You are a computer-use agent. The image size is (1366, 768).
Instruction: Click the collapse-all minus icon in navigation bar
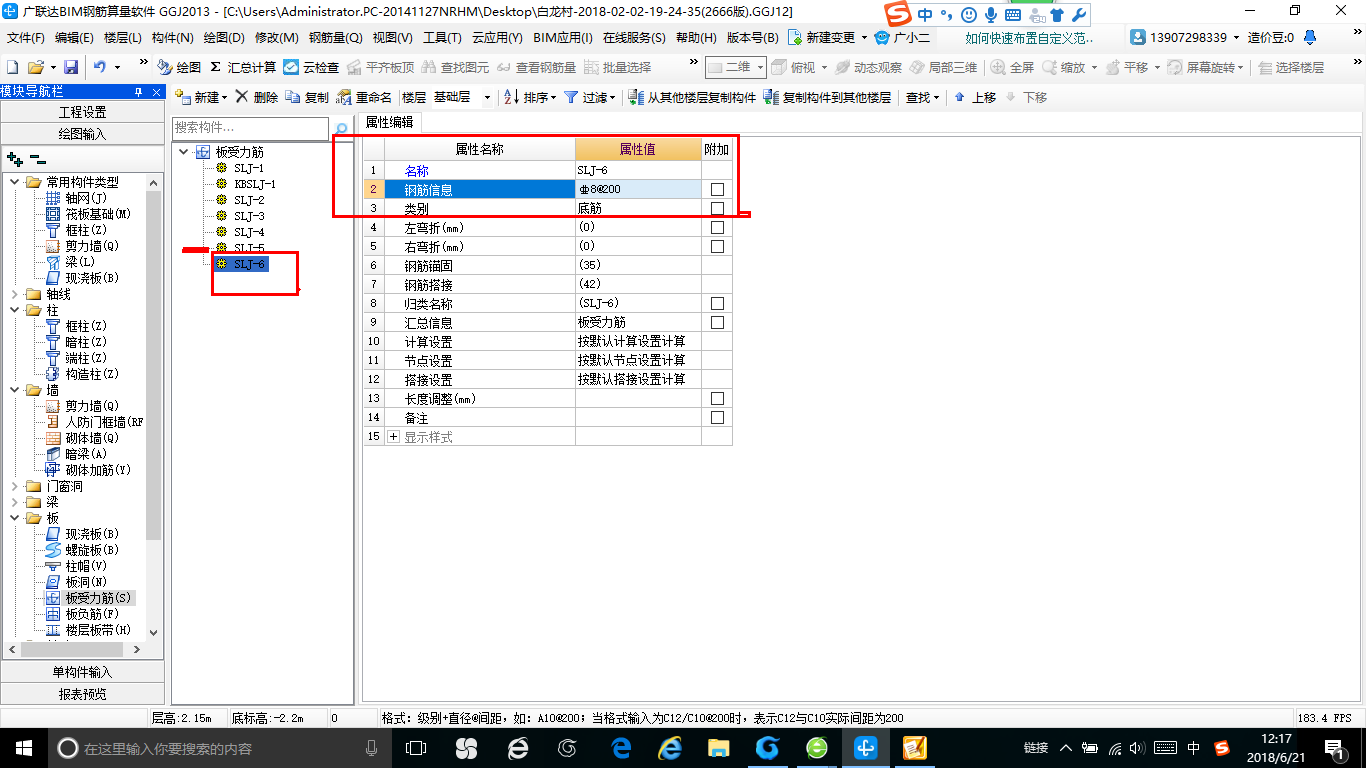coord(38,158)
